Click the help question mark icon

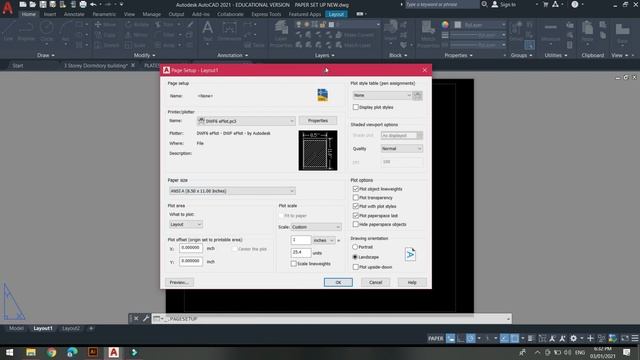click(575, 4)
